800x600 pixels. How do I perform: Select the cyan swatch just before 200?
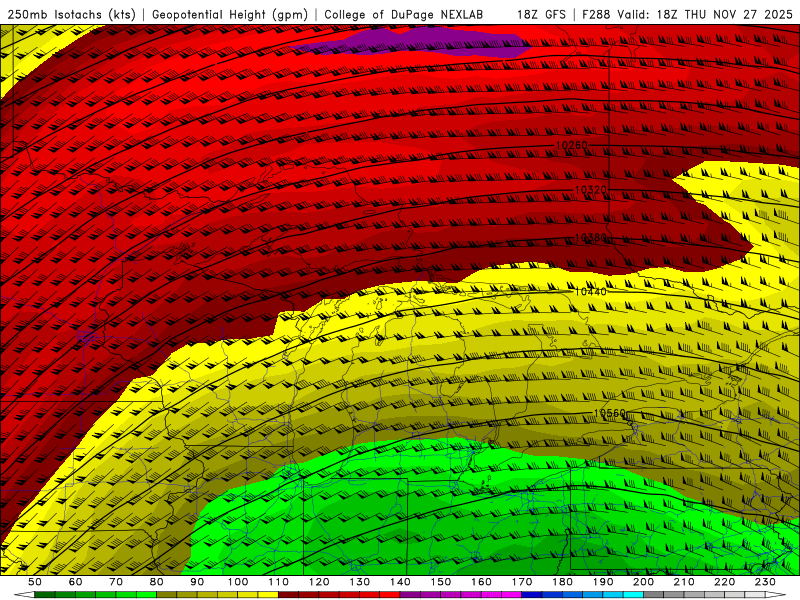(x=634, y=595)
